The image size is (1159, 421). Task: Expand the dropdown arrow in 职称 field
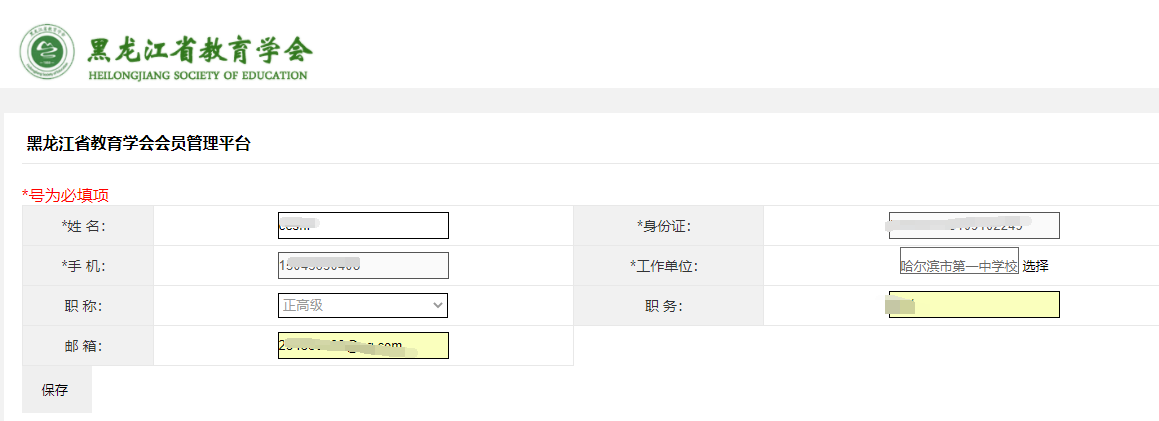[x=438, y=305]
